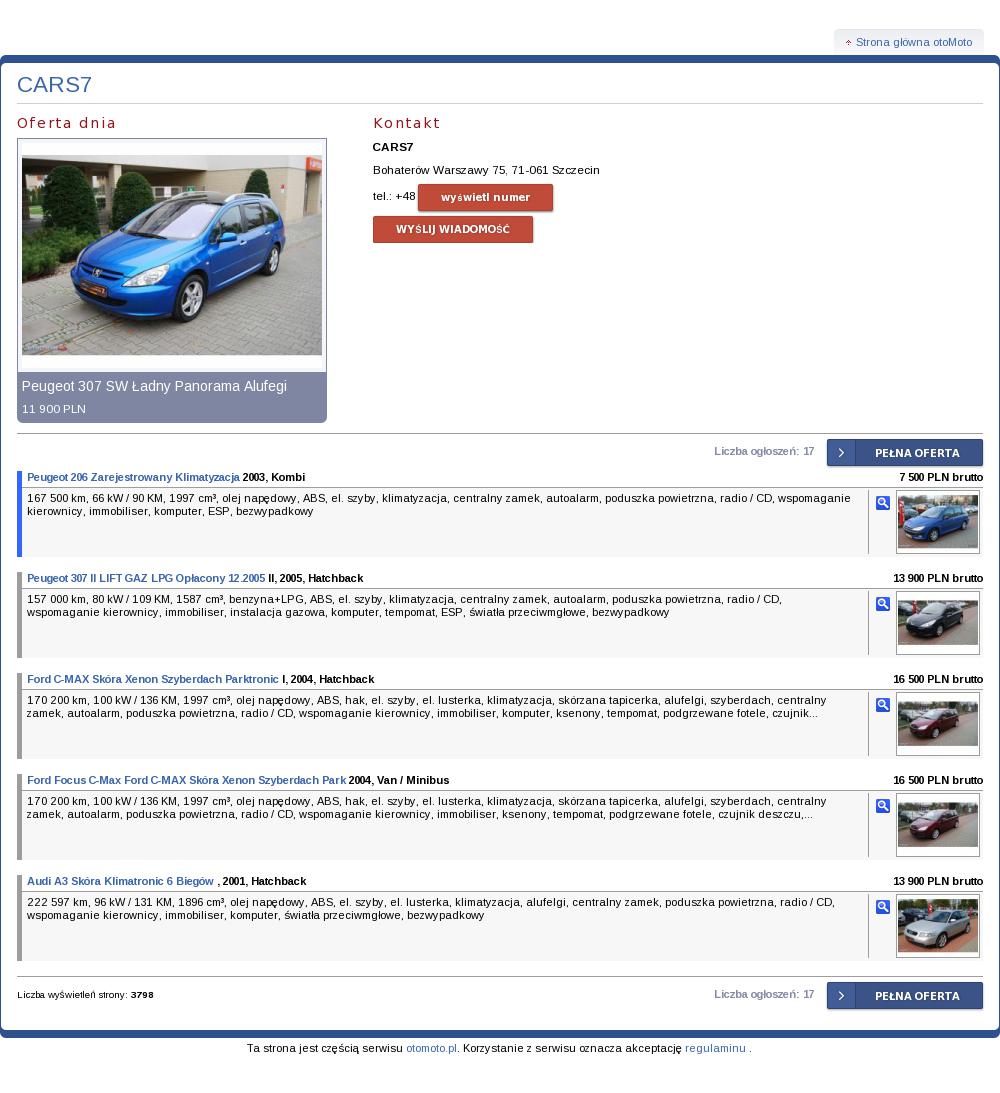Click the Oferta dnia section heading
The height and width of the screenshot is (1093, 1000).
click(x=66, y=123)
